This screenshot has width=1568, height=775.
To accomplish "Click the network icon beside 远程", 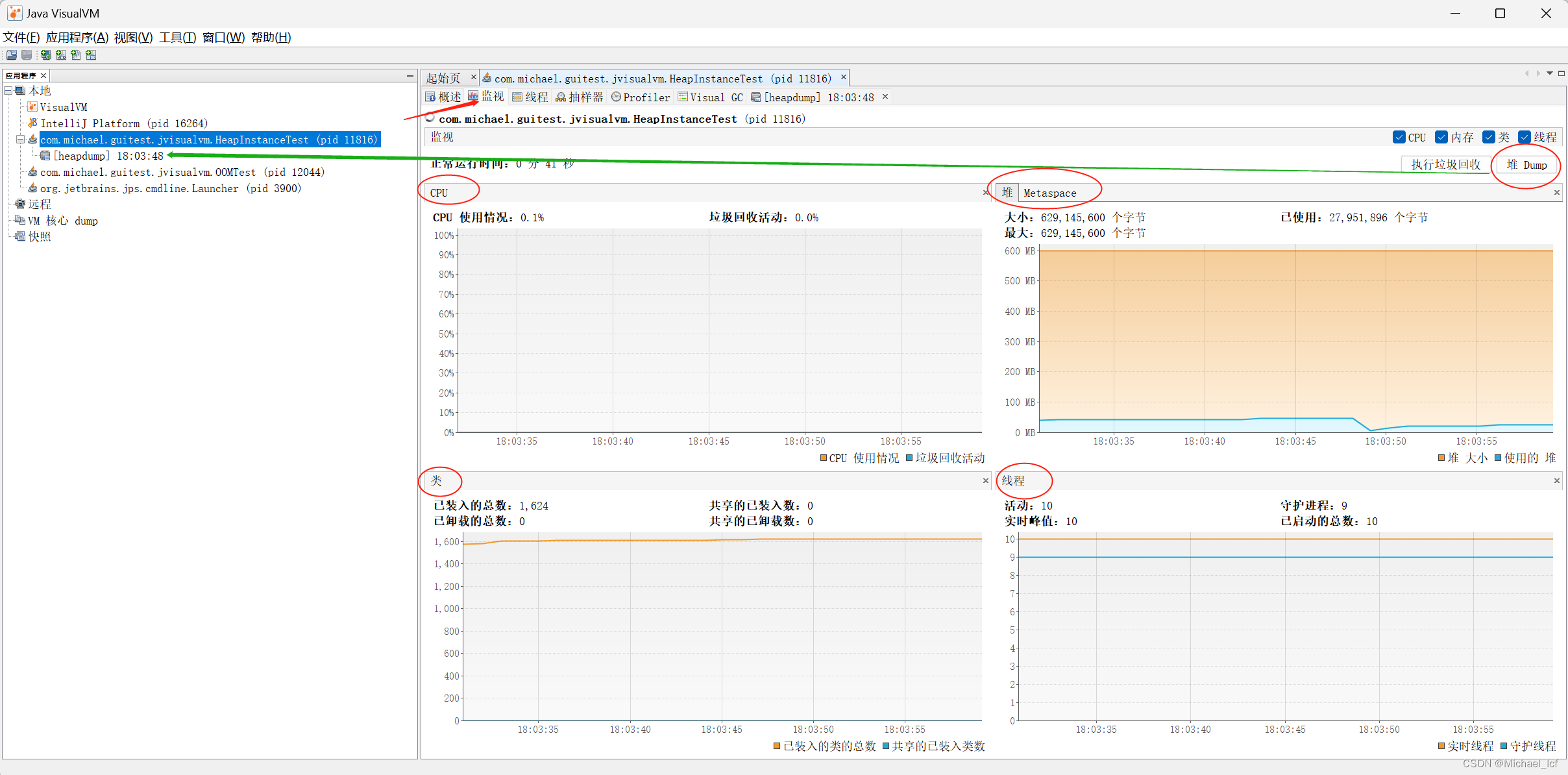I will point(20,204).
